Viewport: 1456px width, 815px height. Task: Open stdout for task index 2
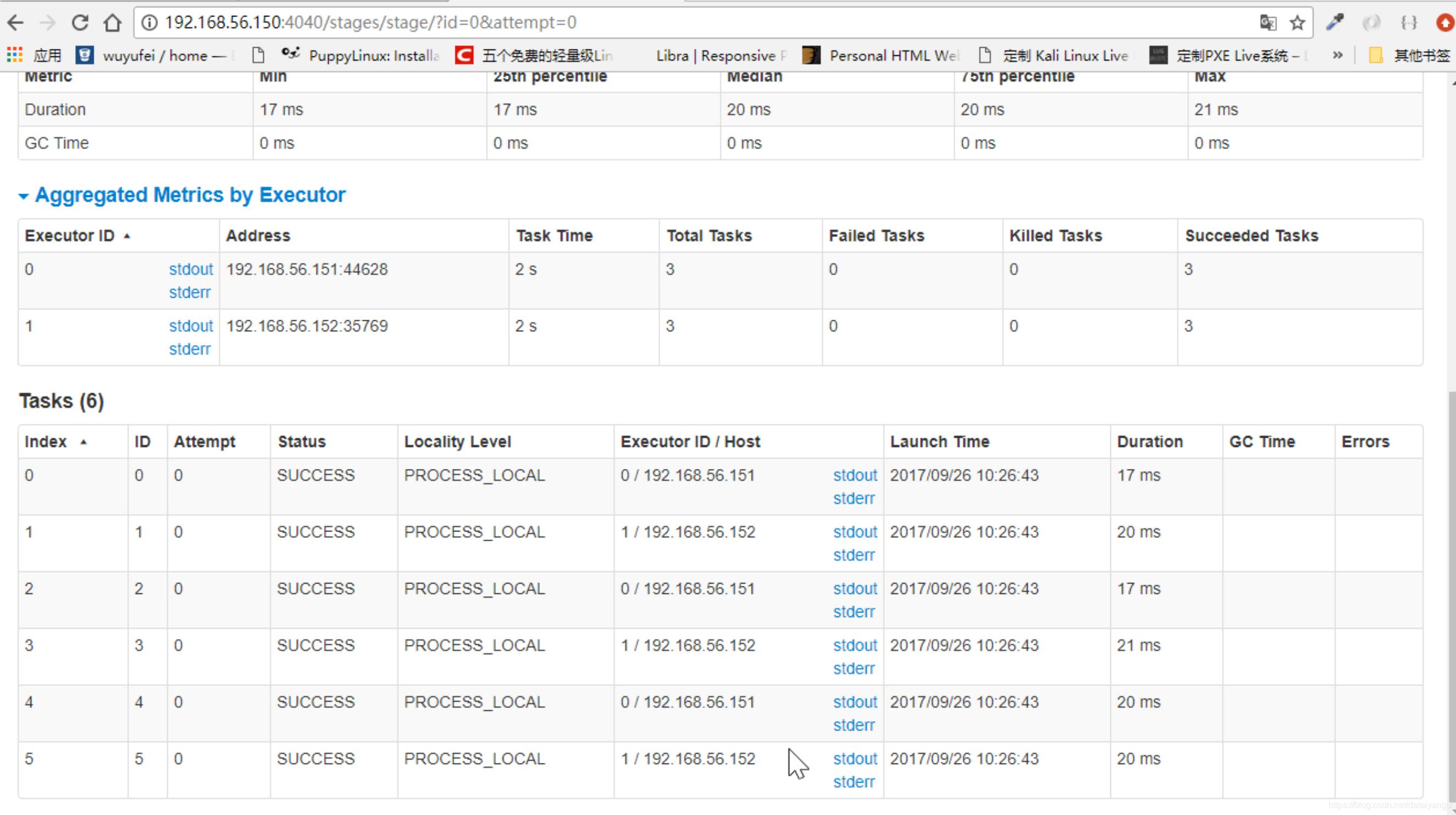point(855,588)
